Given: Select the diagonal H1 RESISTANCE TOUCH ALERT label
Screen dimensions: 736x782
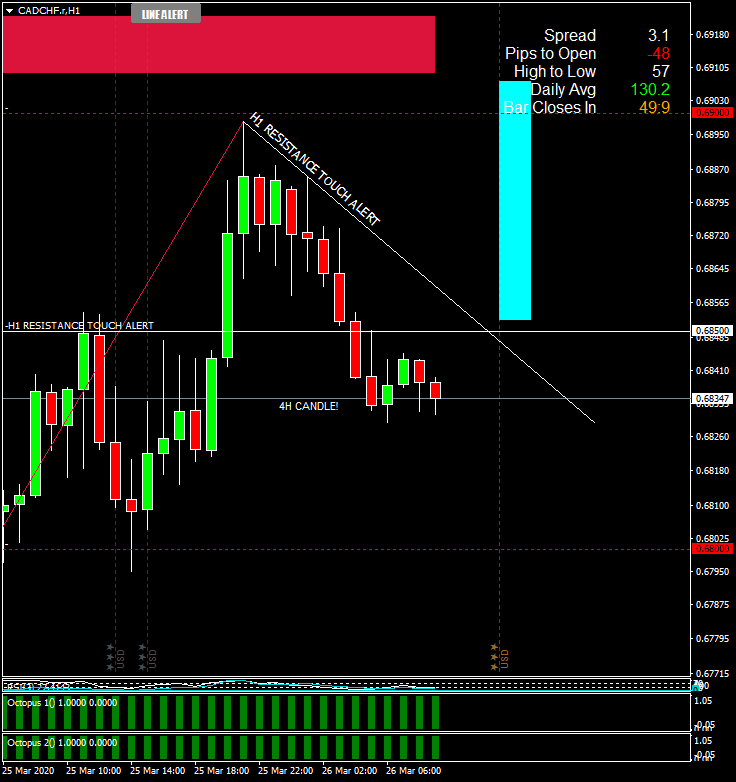Looking at the screenshot, I should pyautogui.click(x=315, y=168).
